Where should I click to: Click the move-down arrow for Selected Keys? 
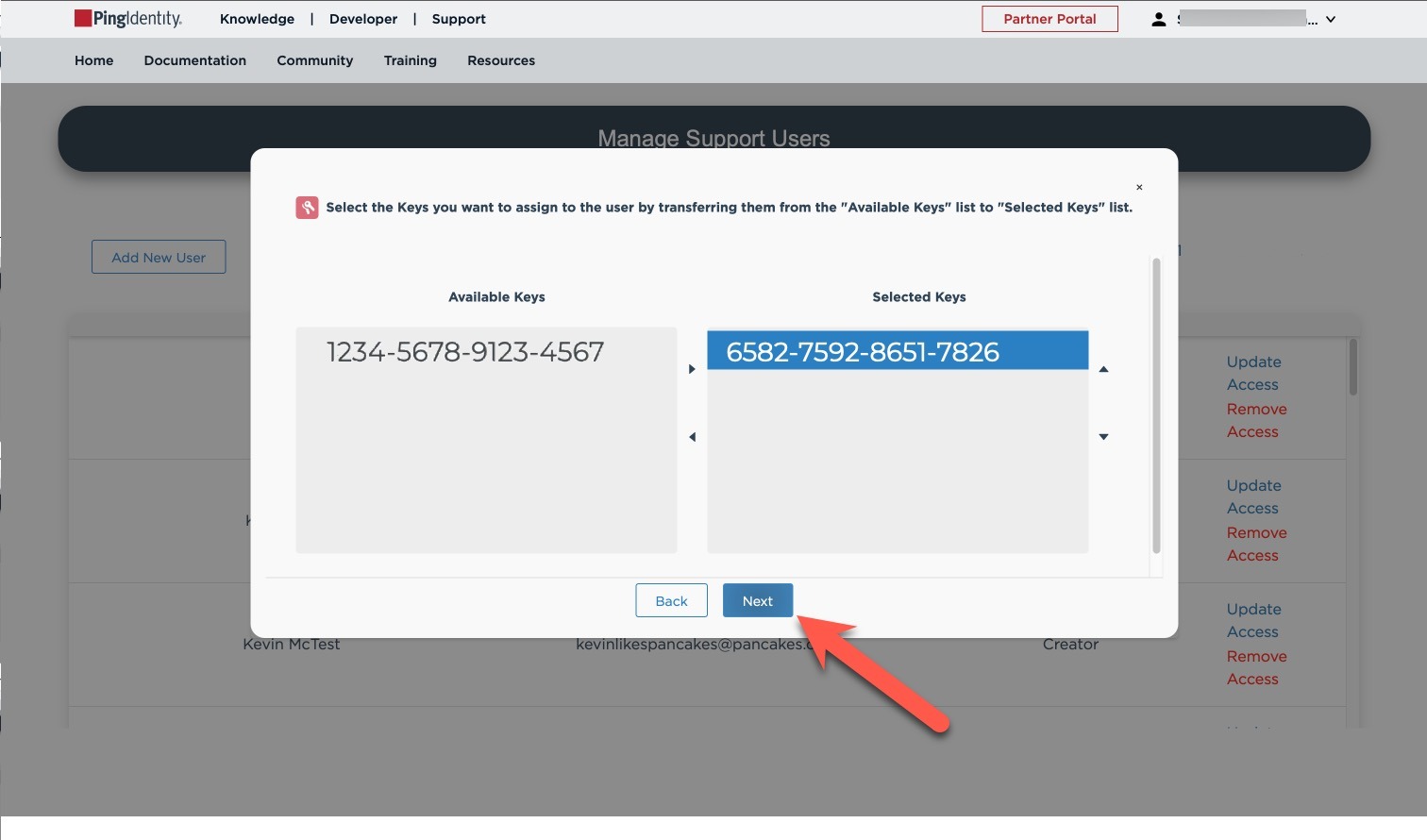(x=1103, y=437)
